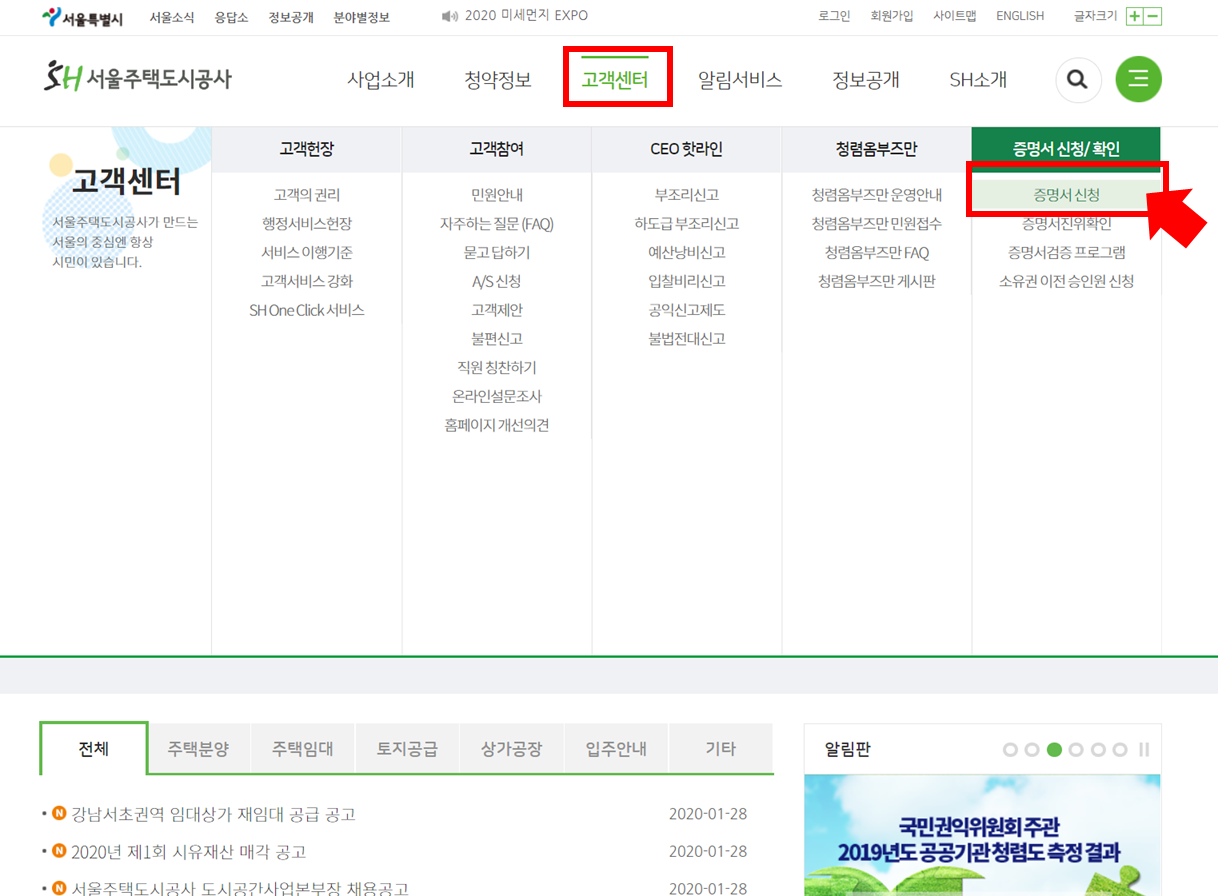Switch to the 토지공급 tab
The height and width of the screenshot is (896, 1218).
(407, 748)
